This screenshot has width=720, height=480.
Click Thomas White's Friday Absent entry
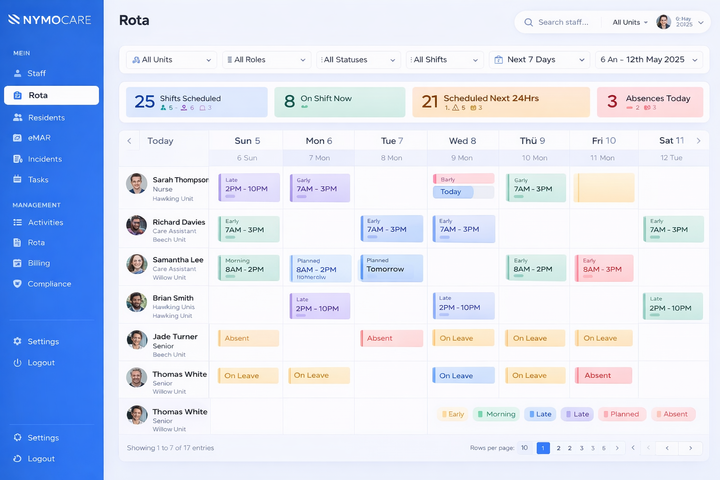coord(603,375)
